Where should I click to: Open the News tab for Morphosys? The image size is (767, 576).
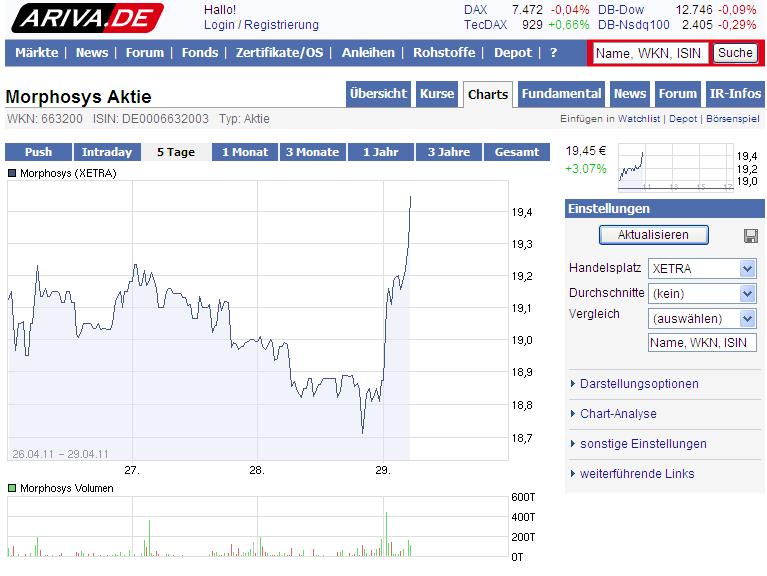click(x=630, y=94)
